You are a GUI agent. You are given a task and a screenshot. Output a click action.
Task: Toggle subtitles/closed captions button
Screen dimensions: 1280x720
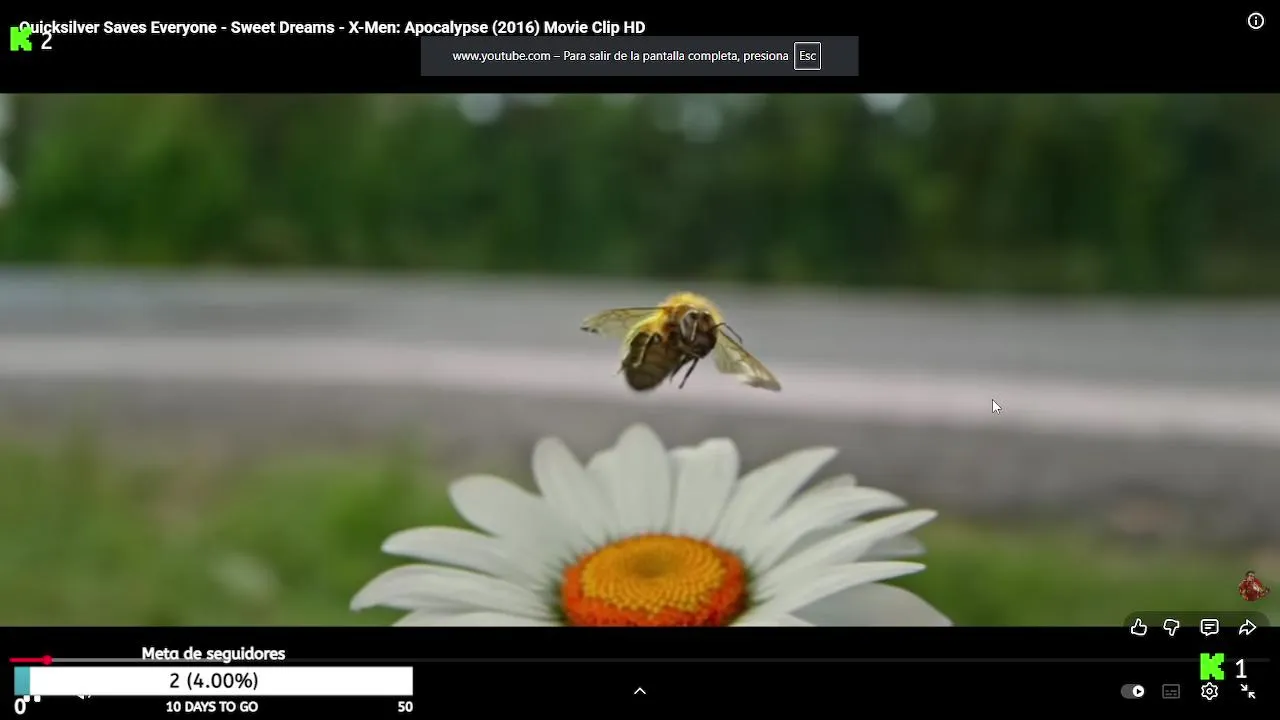point(1171,691)
